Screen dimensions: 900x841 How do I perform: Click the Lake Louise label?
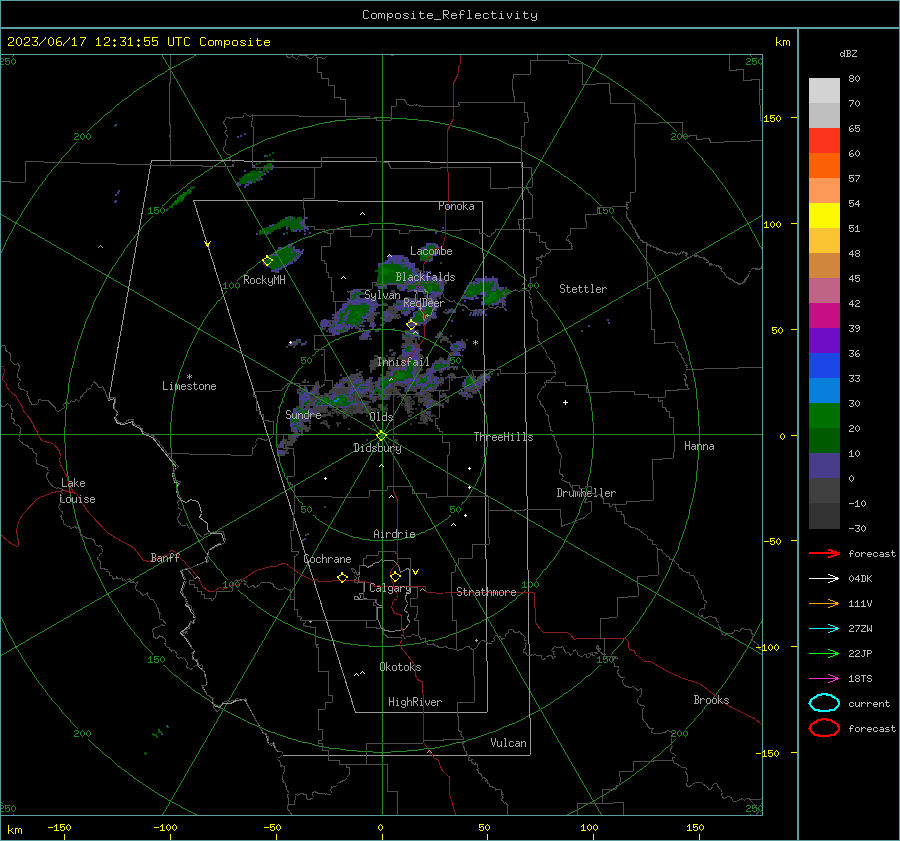point(77,491)
